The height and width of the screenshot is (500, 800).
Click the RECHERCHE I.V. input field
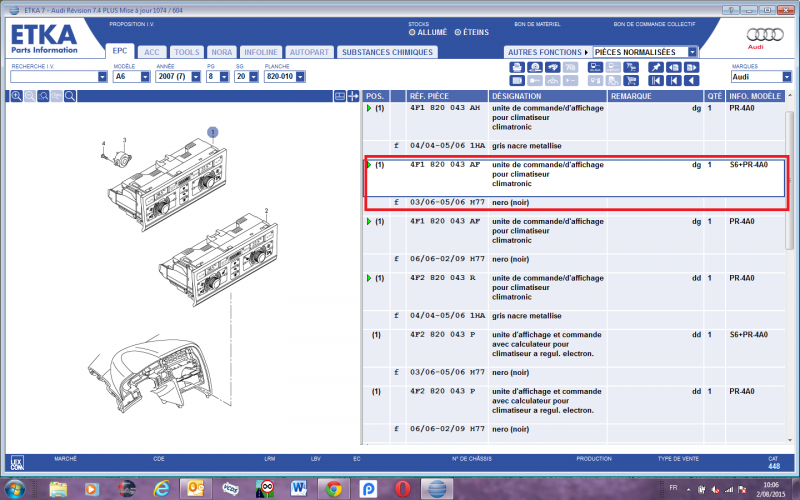54,77
